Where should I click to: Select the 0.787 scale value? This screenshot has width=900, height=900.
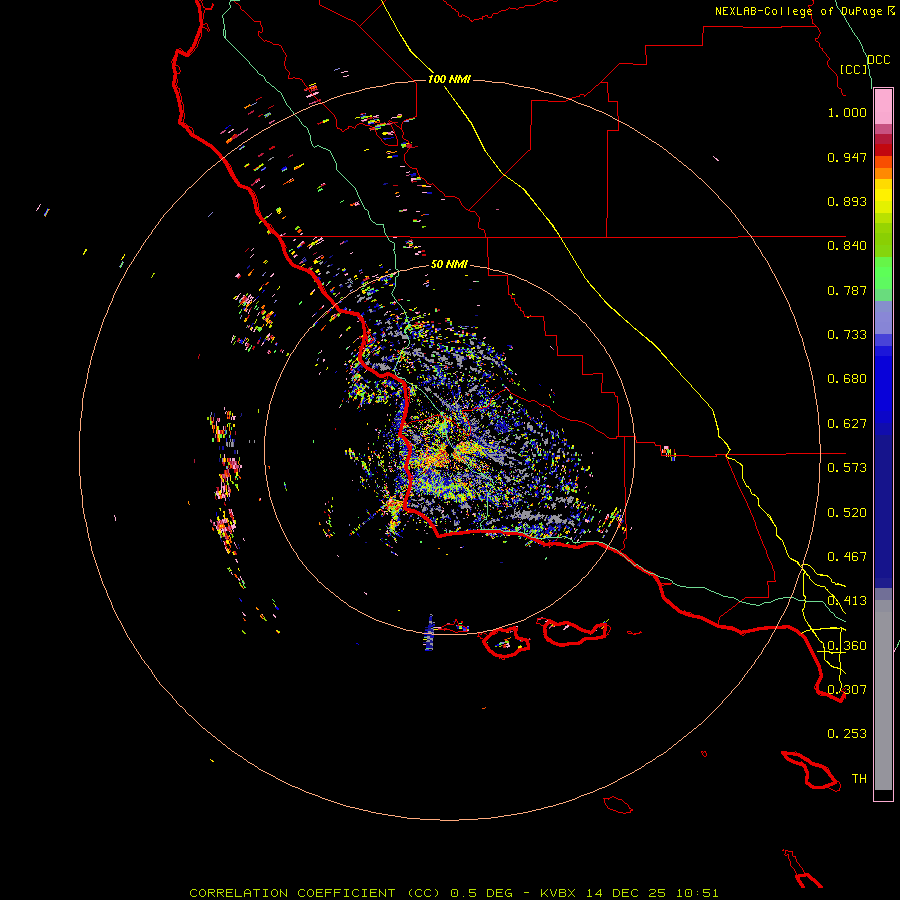coord(847,290)
